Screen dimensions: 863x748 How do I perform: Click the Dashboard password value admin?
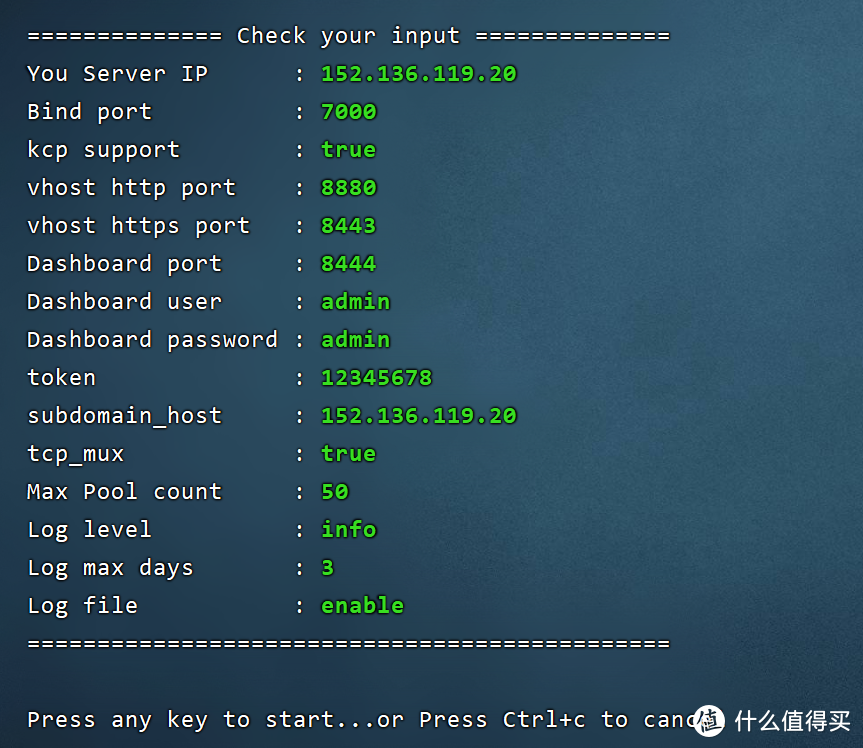coord(355,340)
